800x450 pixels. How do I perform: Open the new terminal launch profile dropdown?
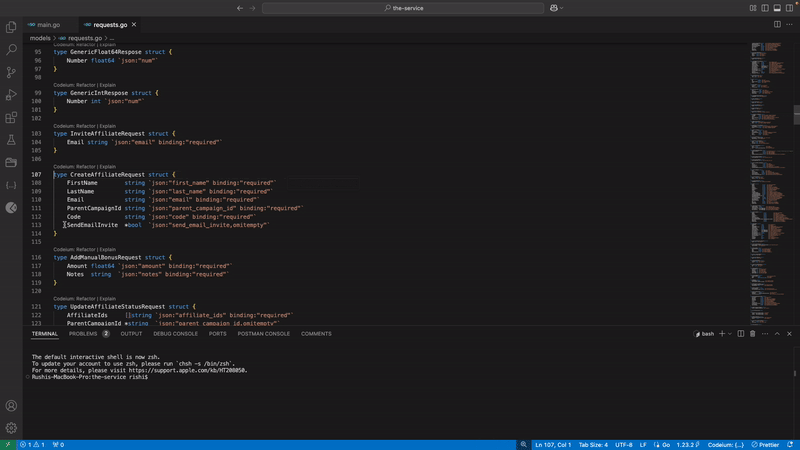pyautogui.click(x=730, y=334)
